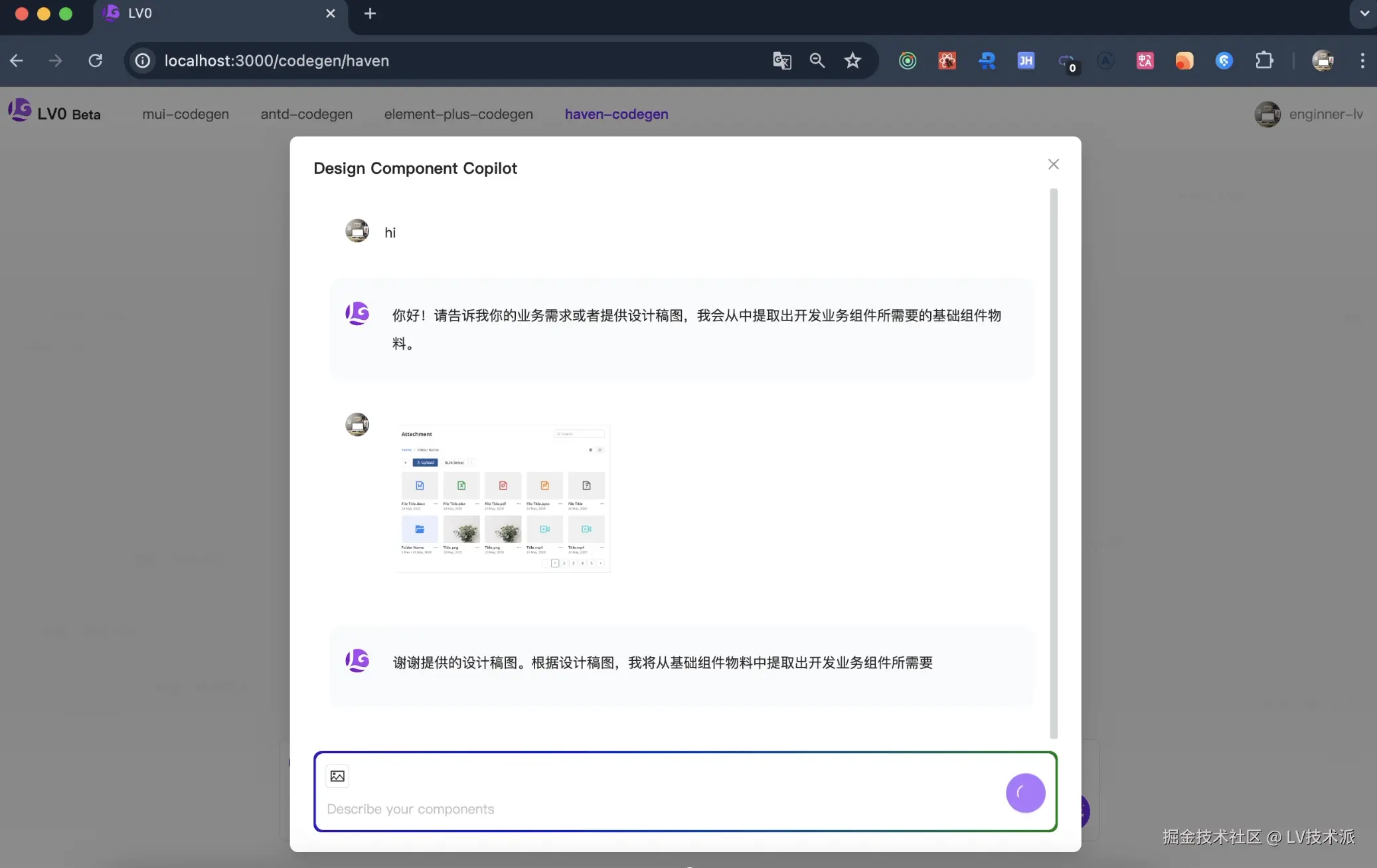Bookmark this page with star icon

[852, 61]
